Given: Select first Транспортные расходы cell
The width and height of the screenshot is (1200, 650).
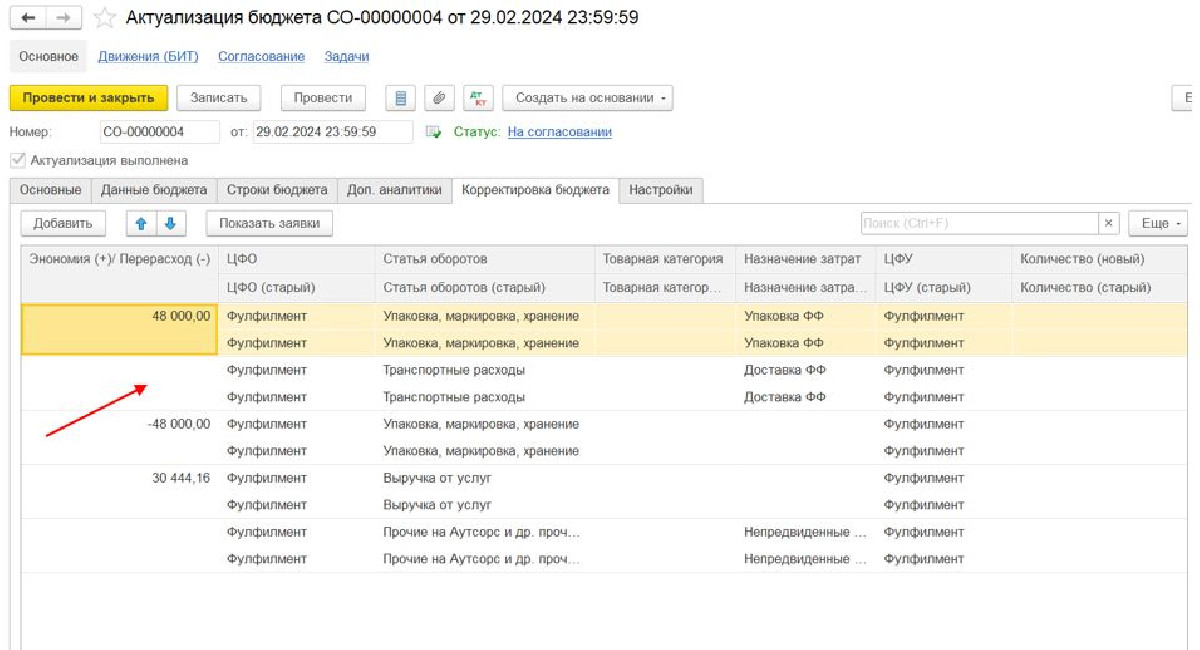Looking at the screenshot, I should click(x=485, y=370).
